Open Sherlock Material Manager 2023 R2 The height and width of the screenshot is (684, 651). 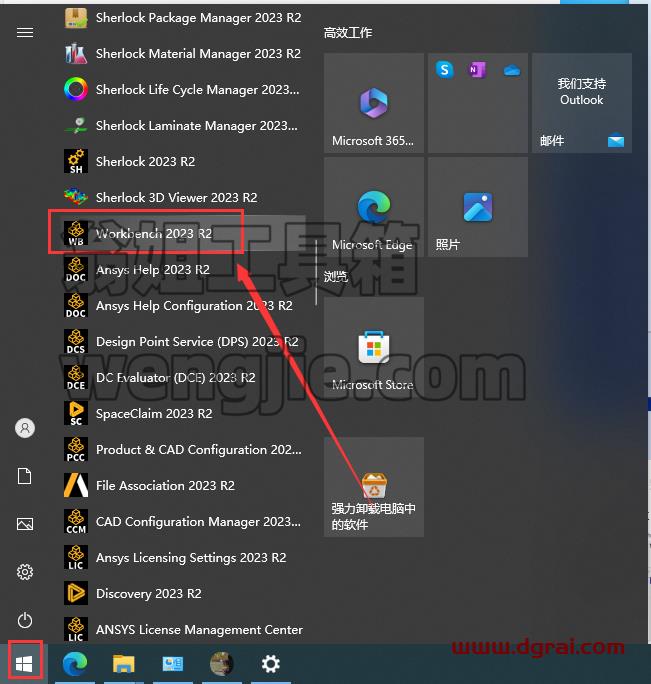182,54
